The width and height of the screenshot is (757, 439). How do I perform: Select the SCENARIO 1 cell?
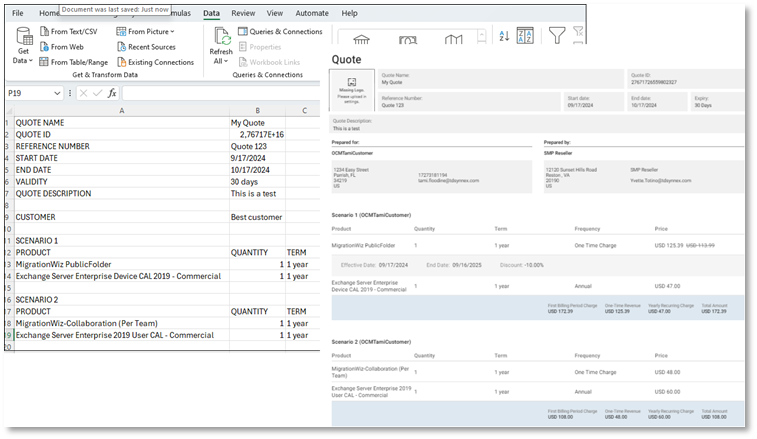(122, 241)
